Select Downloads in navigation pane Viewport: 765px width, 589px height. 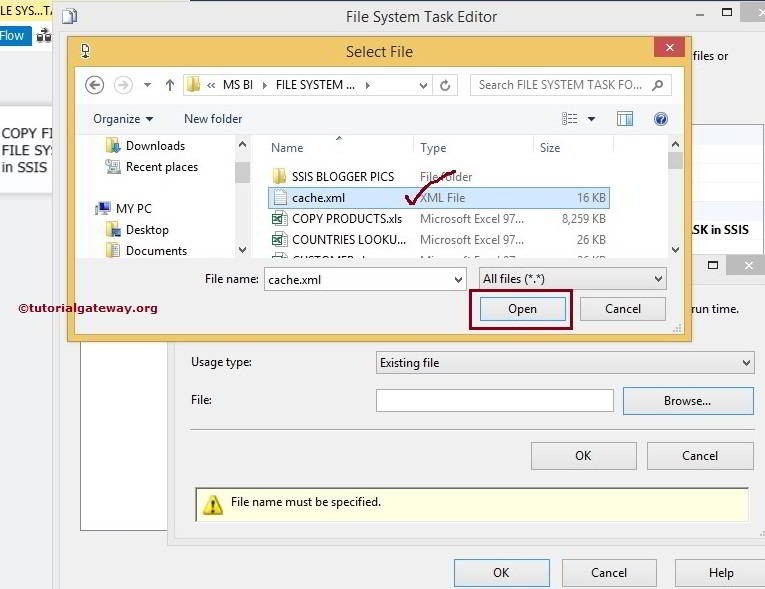pyautogui.click(x=155, y=145)
